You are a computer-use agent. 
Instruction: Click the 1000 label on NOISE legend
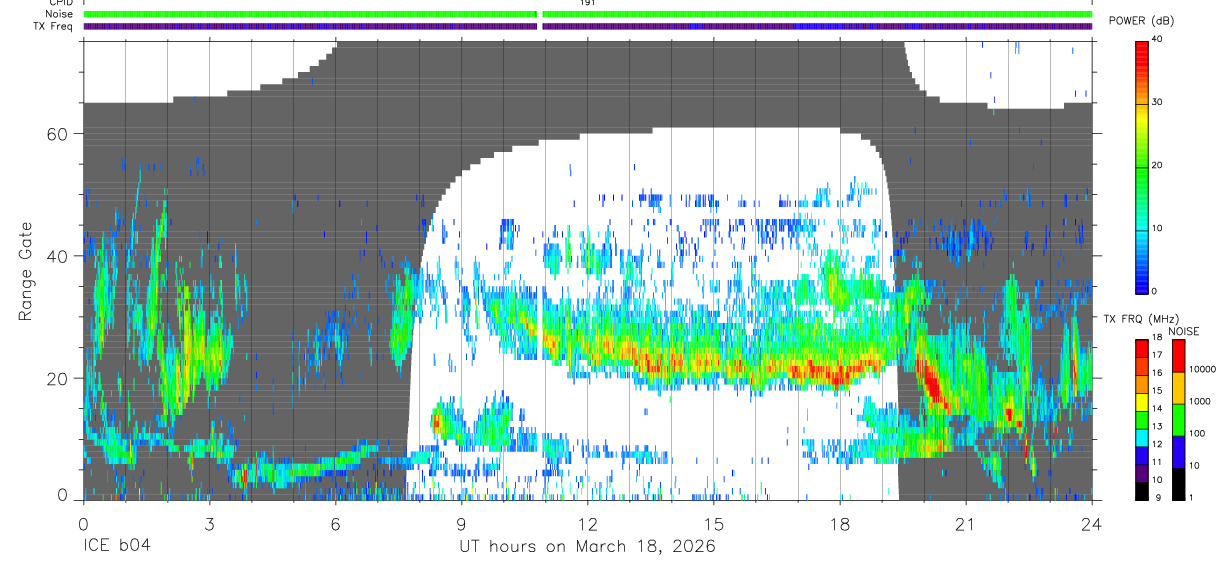(x=1200, y=401)
